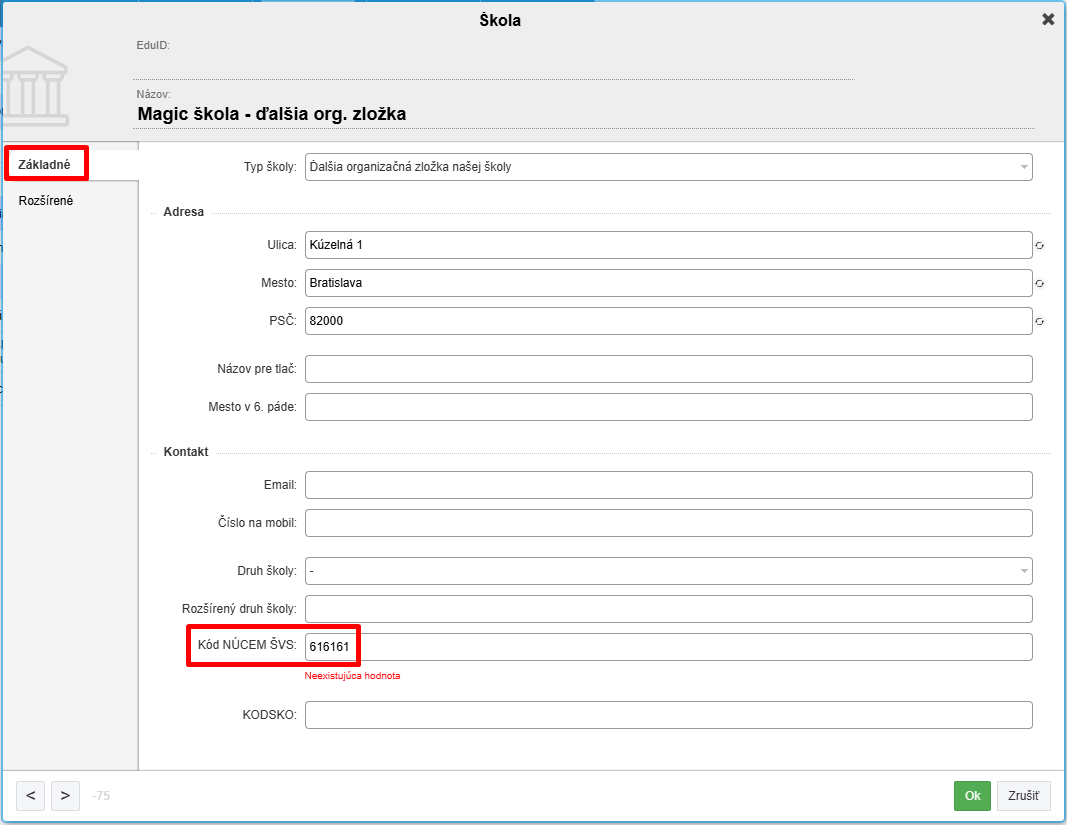Screen dimensions: 1067x825
Task: Confirm with the green Ok button
Action: [x=972, y=795]
